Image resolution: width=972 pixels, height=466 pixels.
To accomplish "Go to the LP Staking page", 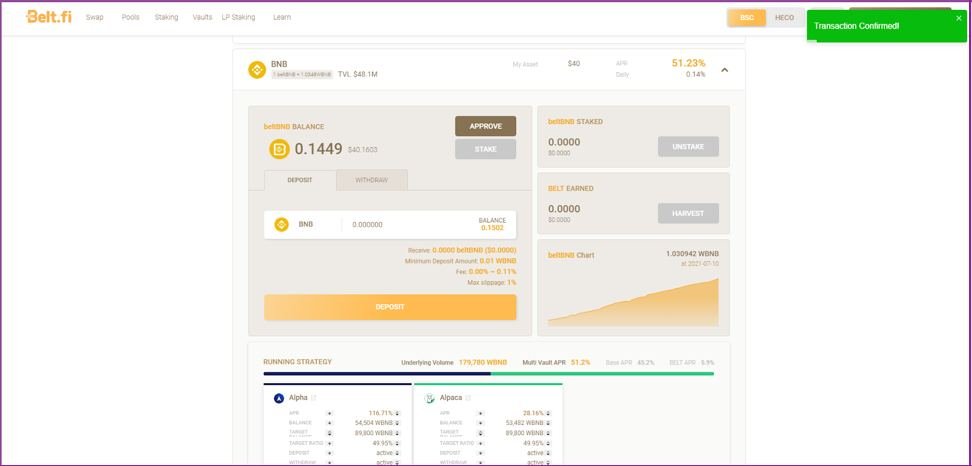I will click(237, 17).
